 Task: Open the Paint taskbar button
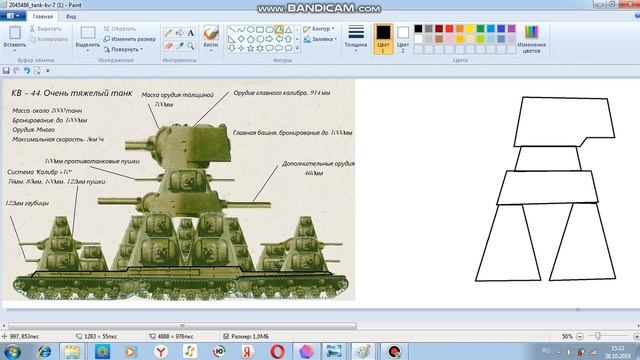pos(363,351)
